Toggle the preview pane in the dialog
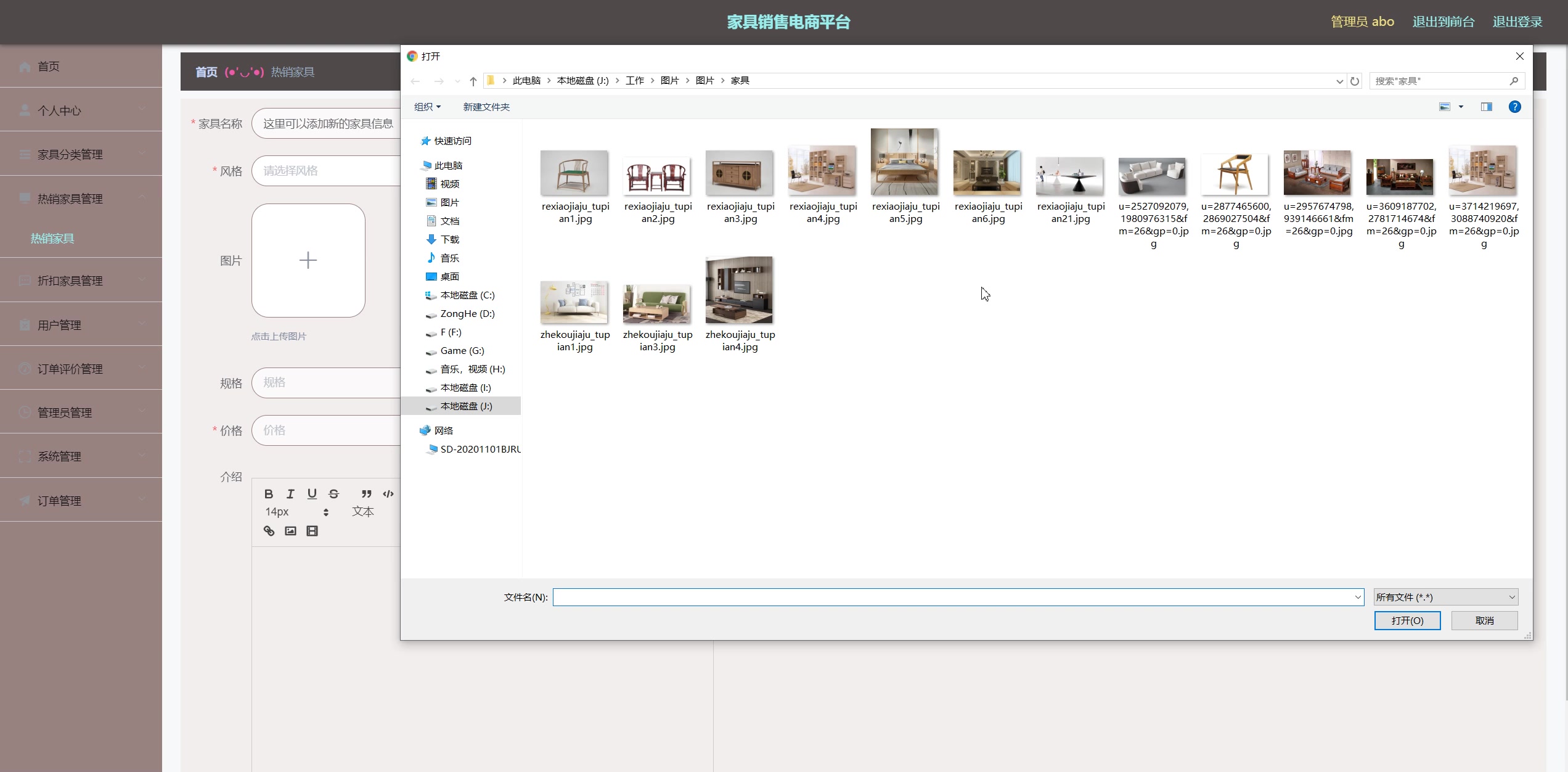The width and height of the screenshot is (1568, 772). click(1486, 107)
